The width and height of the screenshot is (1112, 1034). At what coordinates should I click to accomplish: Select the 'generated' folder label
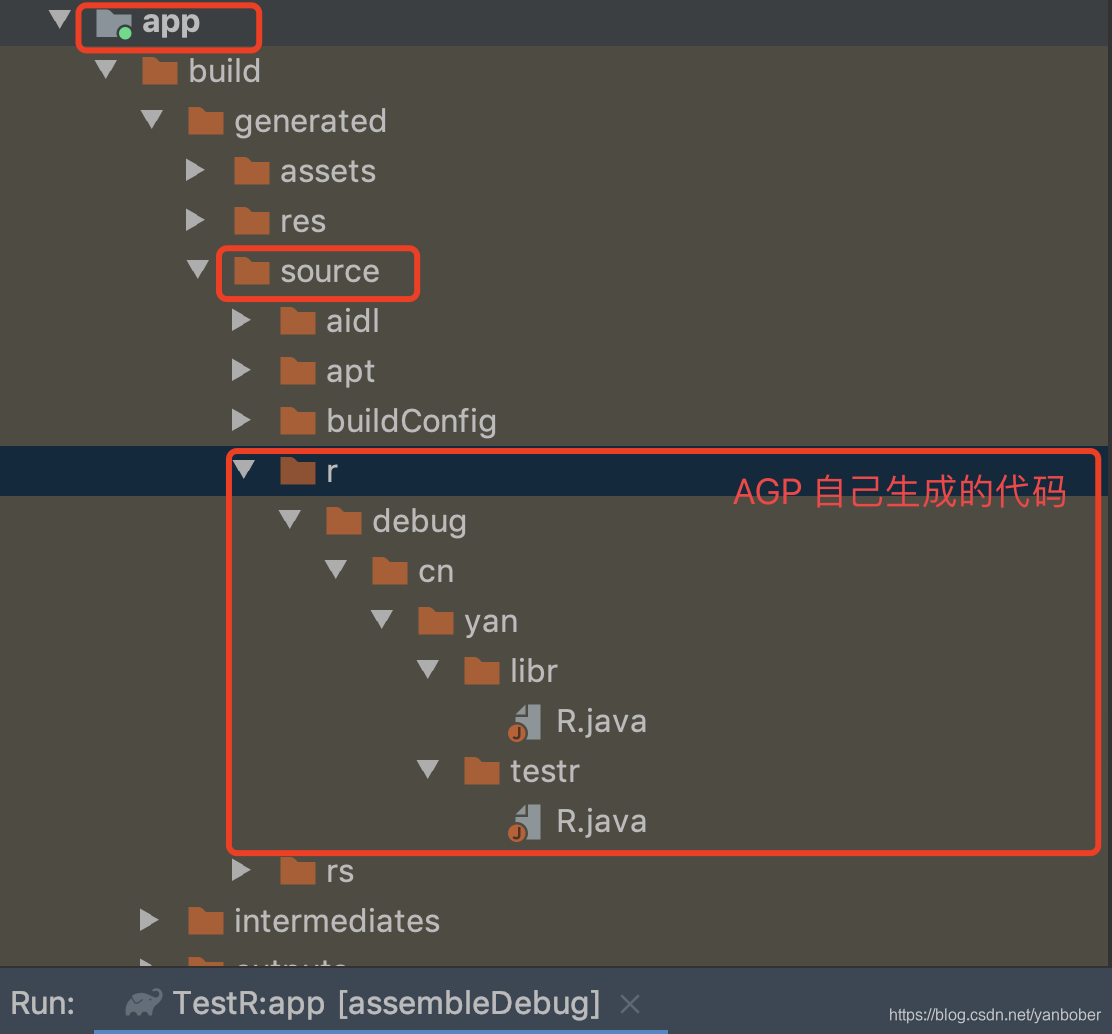point(311,123)
